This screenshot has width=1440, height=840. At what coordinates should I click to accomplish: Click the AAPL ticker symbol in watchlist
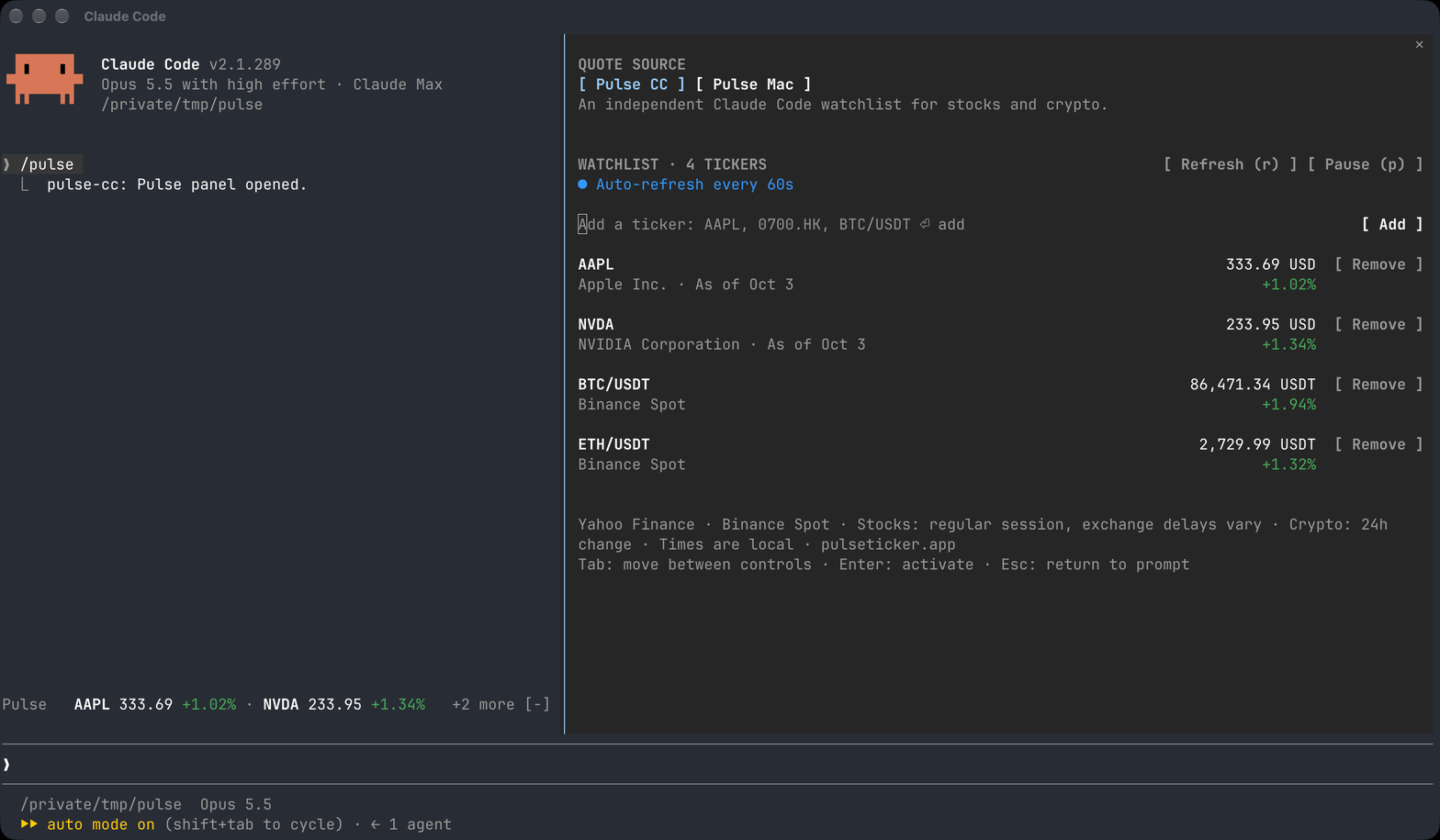(596, 264)
